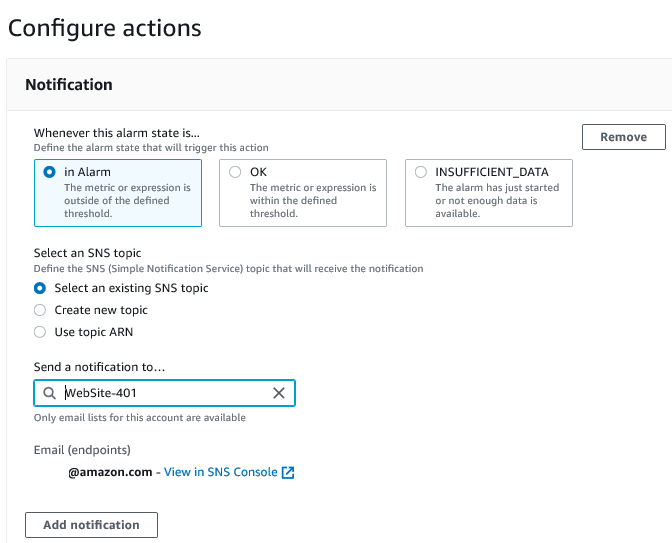
Task: Open the "View in SNS Console" link
Action: coord(220,472)
